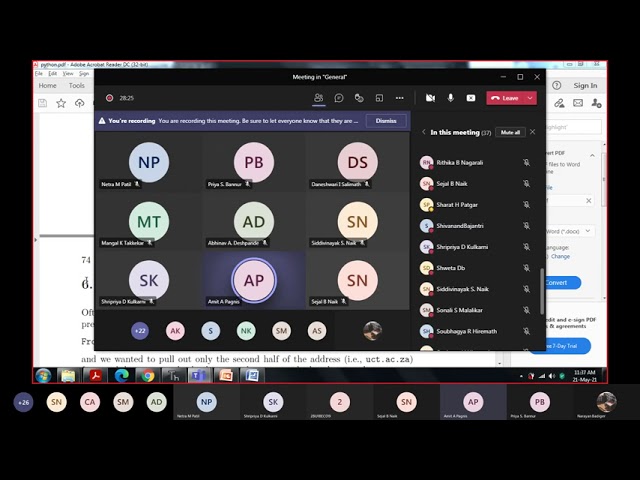Leave the meeting

505,98
